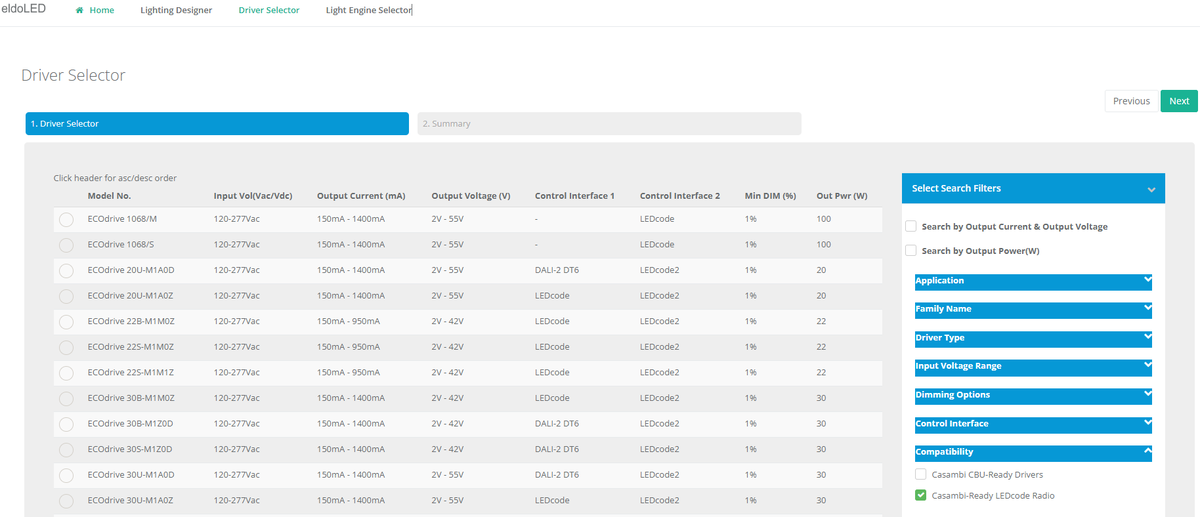
Task: Sort by Control Interface 2 header
Action: tap(680, 196)
